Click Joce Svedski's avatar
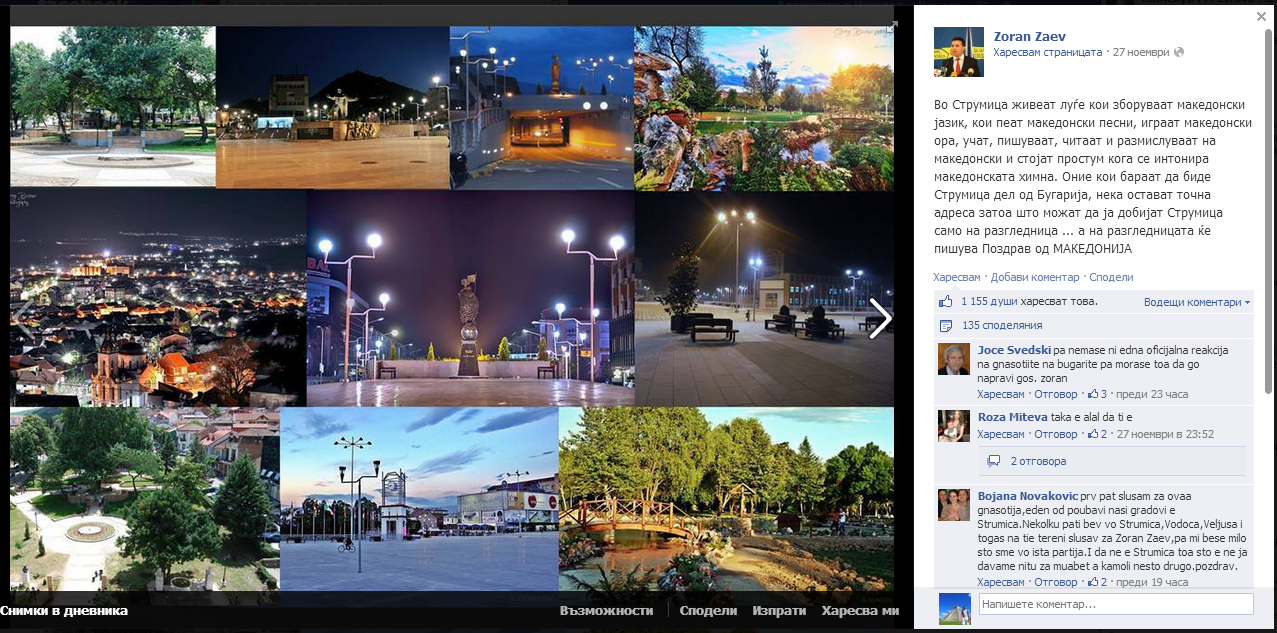The height and width of the screenshot is (633, 1277). (953, 359)
